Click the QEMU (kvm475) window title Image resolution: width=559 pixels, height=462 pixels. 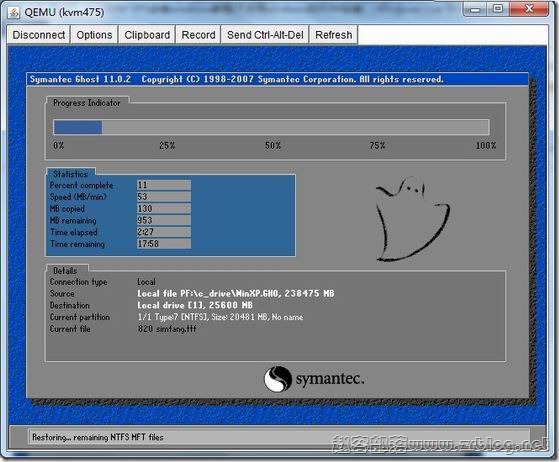pyautogui.click(x=64, y=12)
